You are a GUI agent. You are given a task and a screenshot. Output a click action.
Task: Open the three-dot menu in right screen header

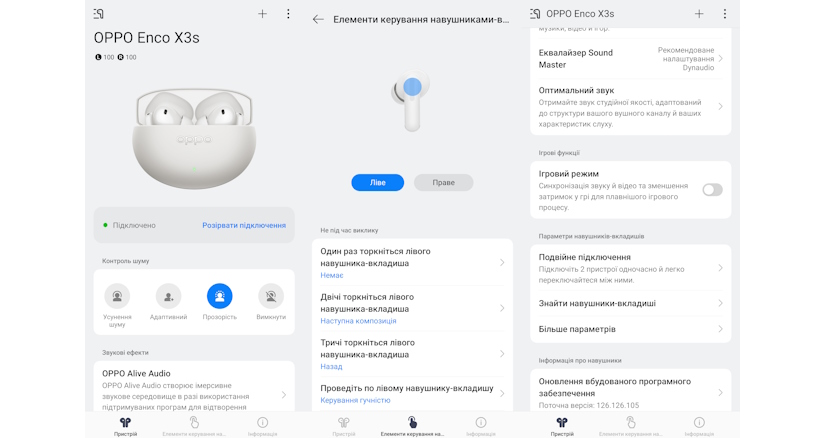725,14
